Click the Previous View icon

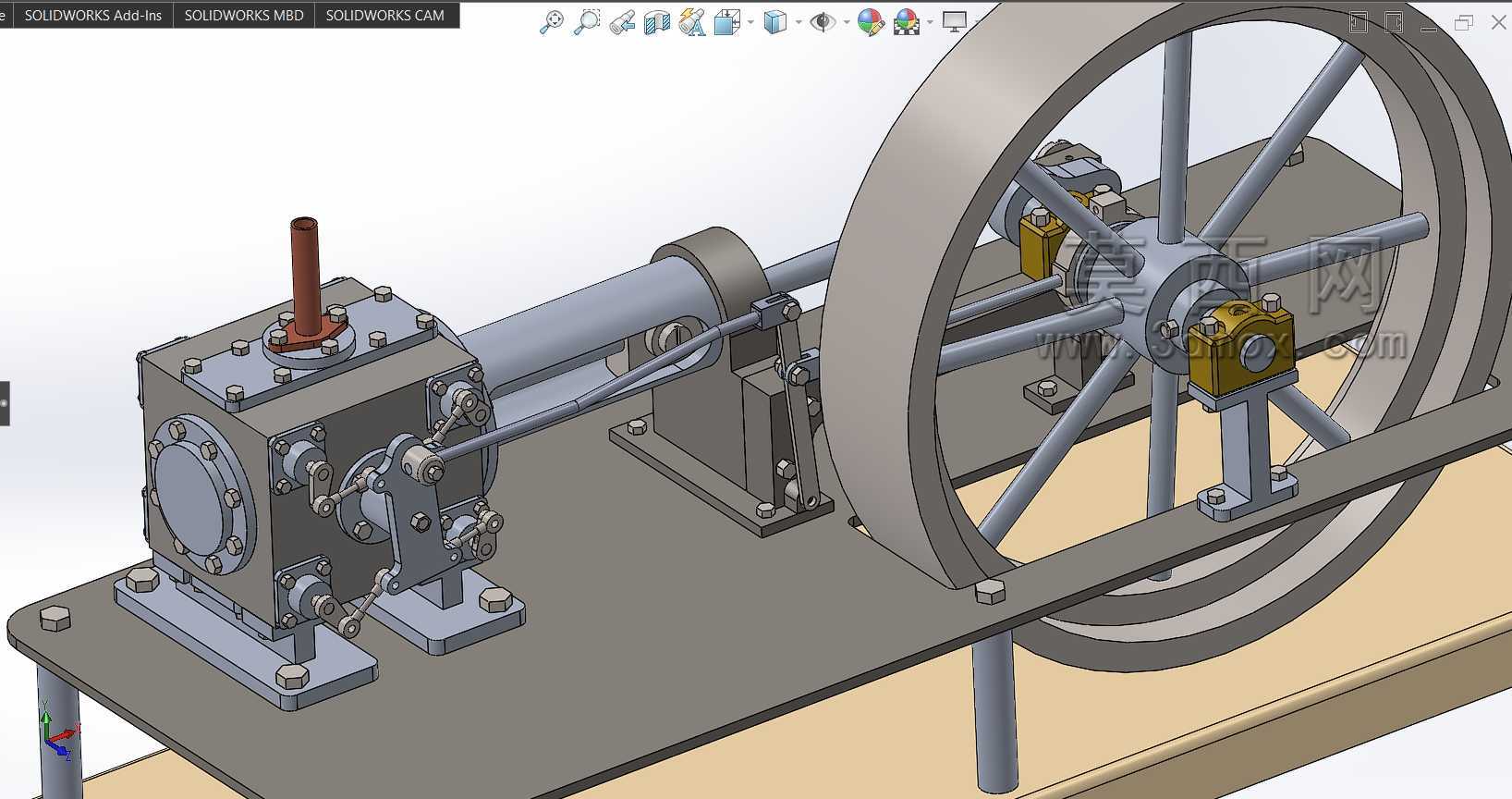click(x=622, y=22)
